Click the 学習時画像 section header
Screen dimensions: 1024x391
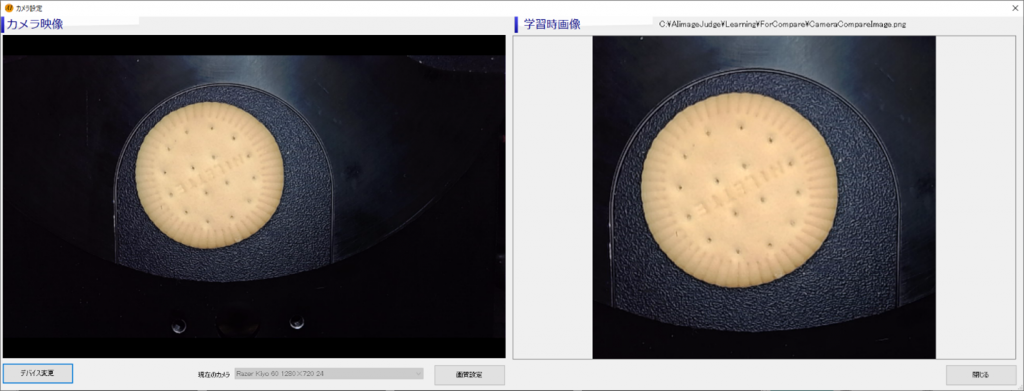pos(552,25)
